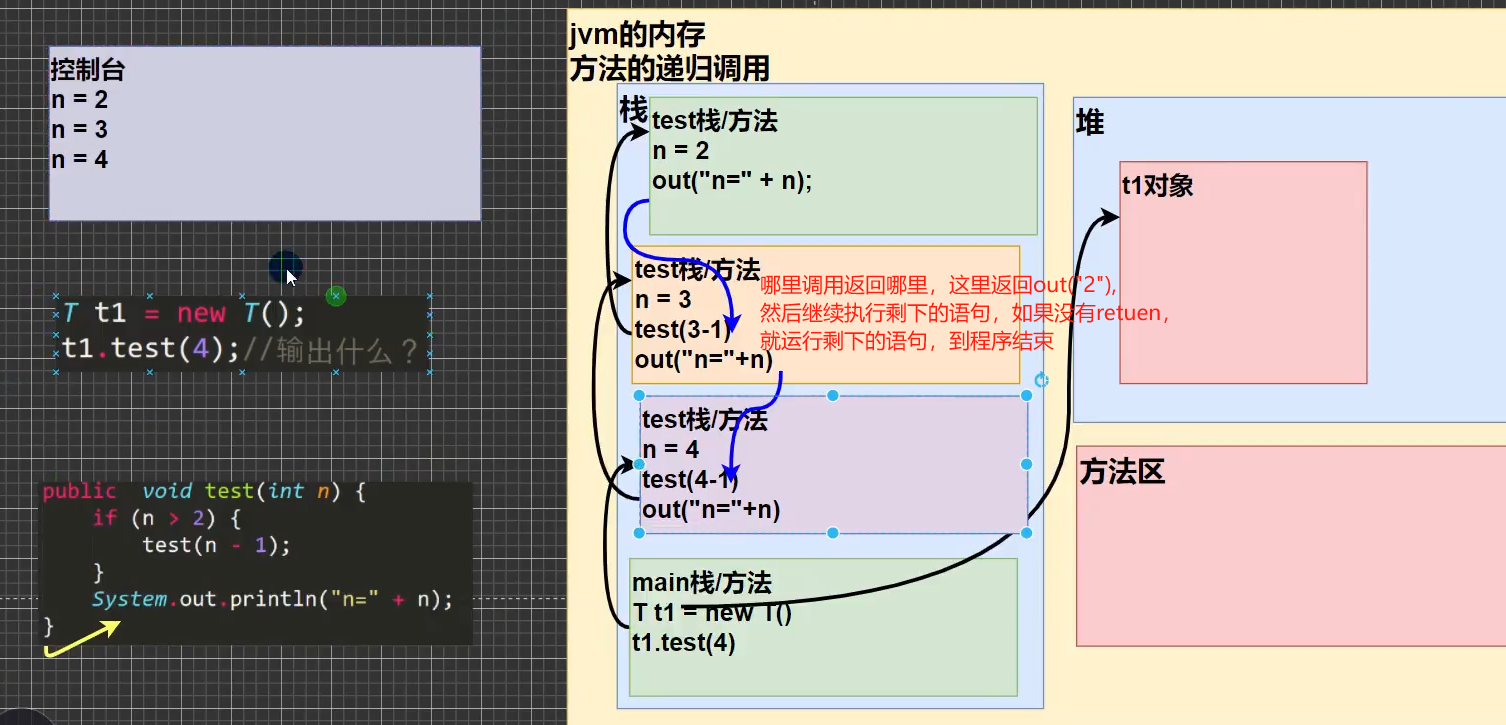
Task: Select the green test栈/方法 frame with n = 2
Action: coord(843,166)
